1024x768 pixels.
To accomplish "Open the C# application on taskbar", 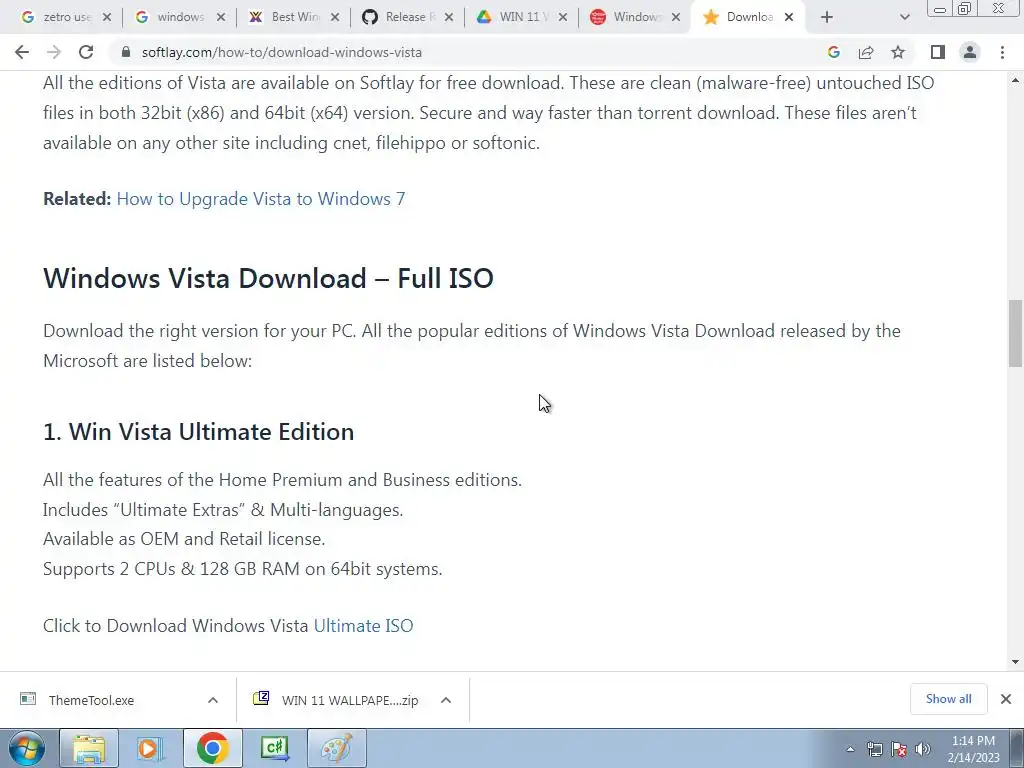I will coord(274,748).
